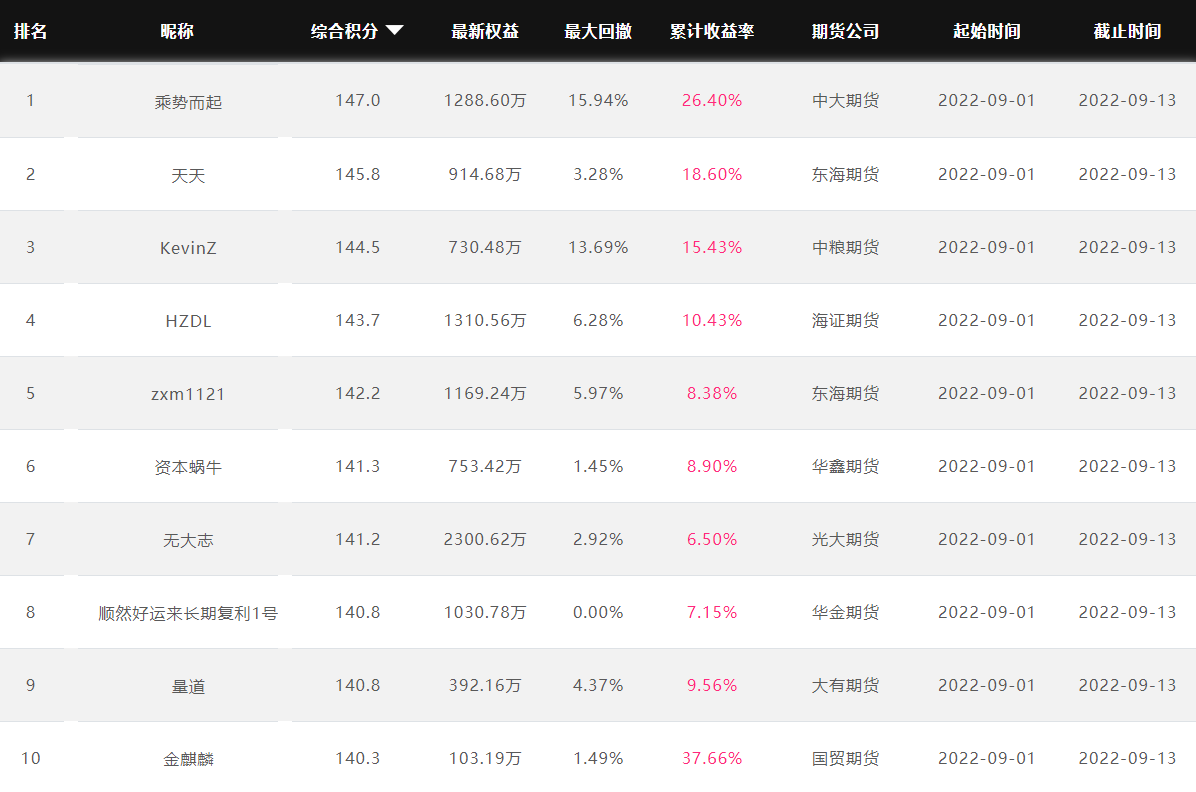
Task: Click the 最新权益 column header
Action: pos(485,31)
